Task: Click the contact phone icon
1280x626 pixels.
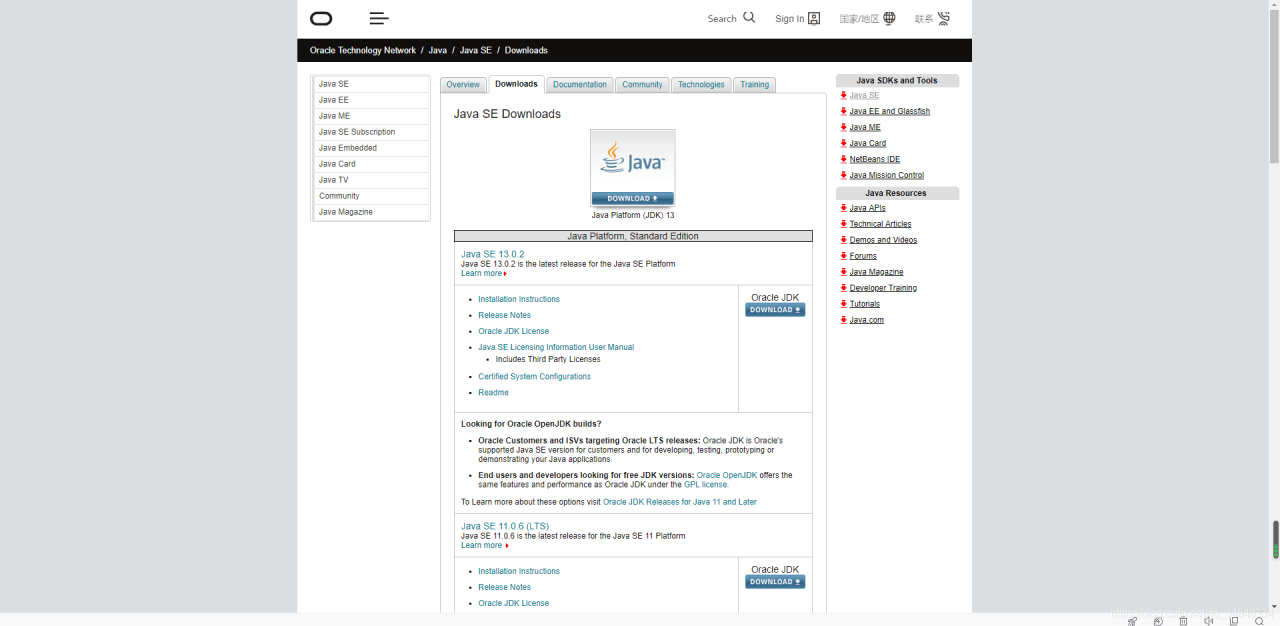Action: tap(944, 18)
